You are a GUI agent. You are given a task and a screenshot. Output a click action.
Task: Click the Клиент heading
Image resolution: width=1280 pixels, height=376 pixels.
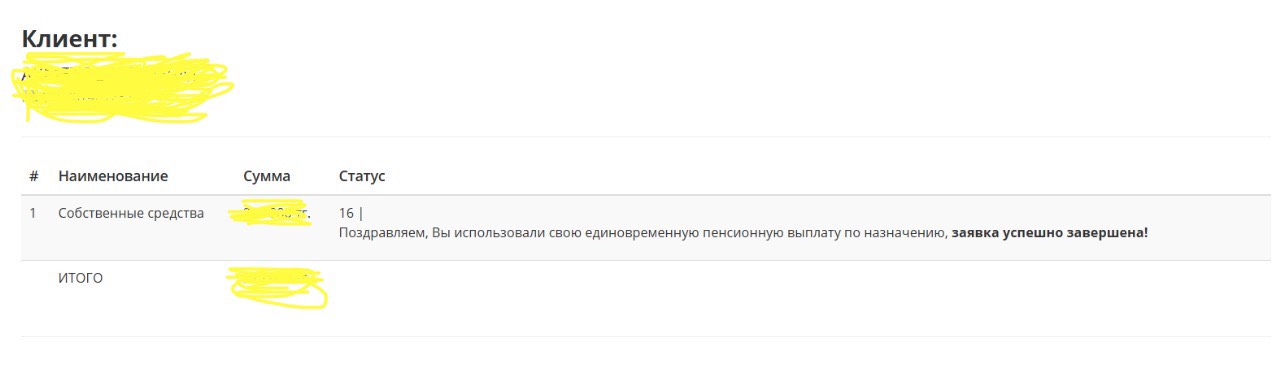pos(70,39)
